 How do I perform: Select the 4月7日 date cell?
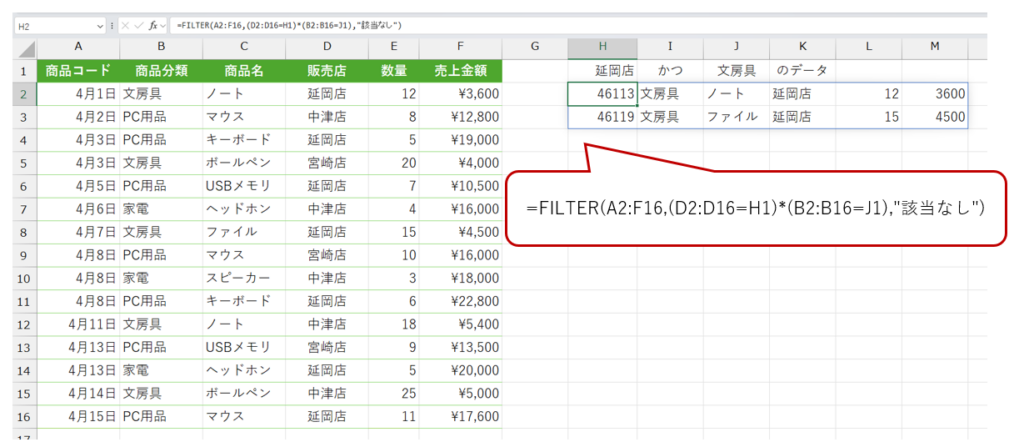pos(78,232)
